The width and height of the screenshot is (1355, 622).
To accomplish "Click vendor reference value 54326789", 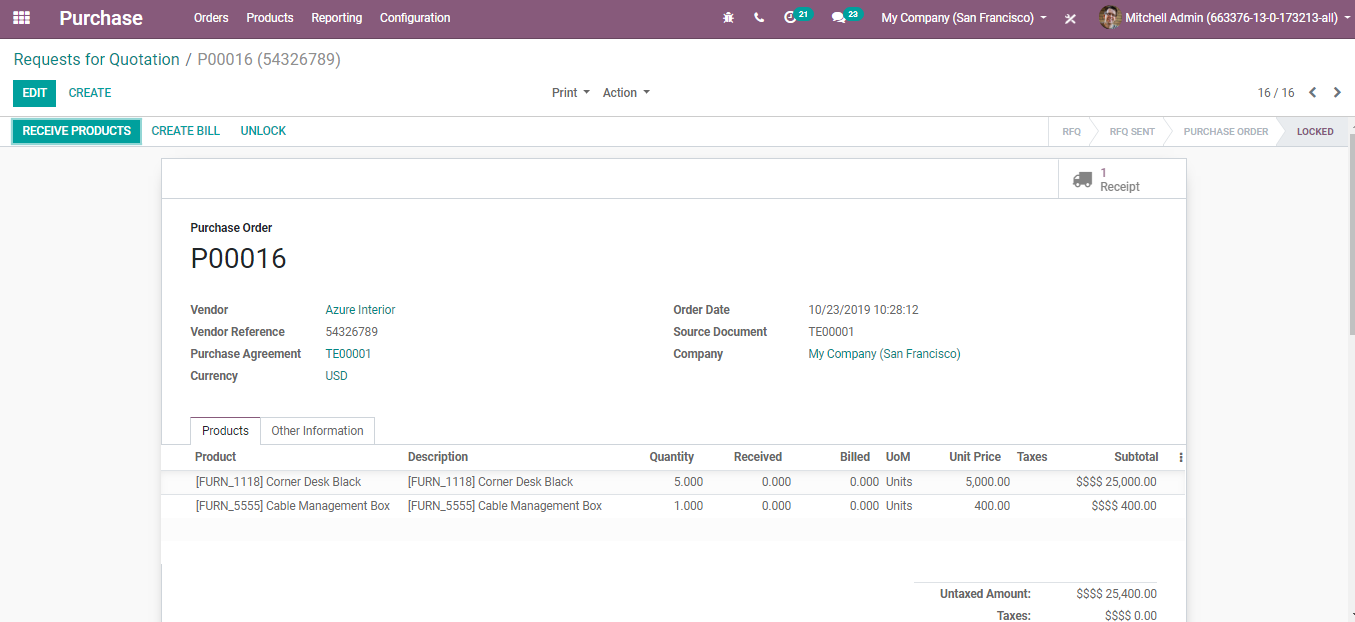I will tap(352, 332).
